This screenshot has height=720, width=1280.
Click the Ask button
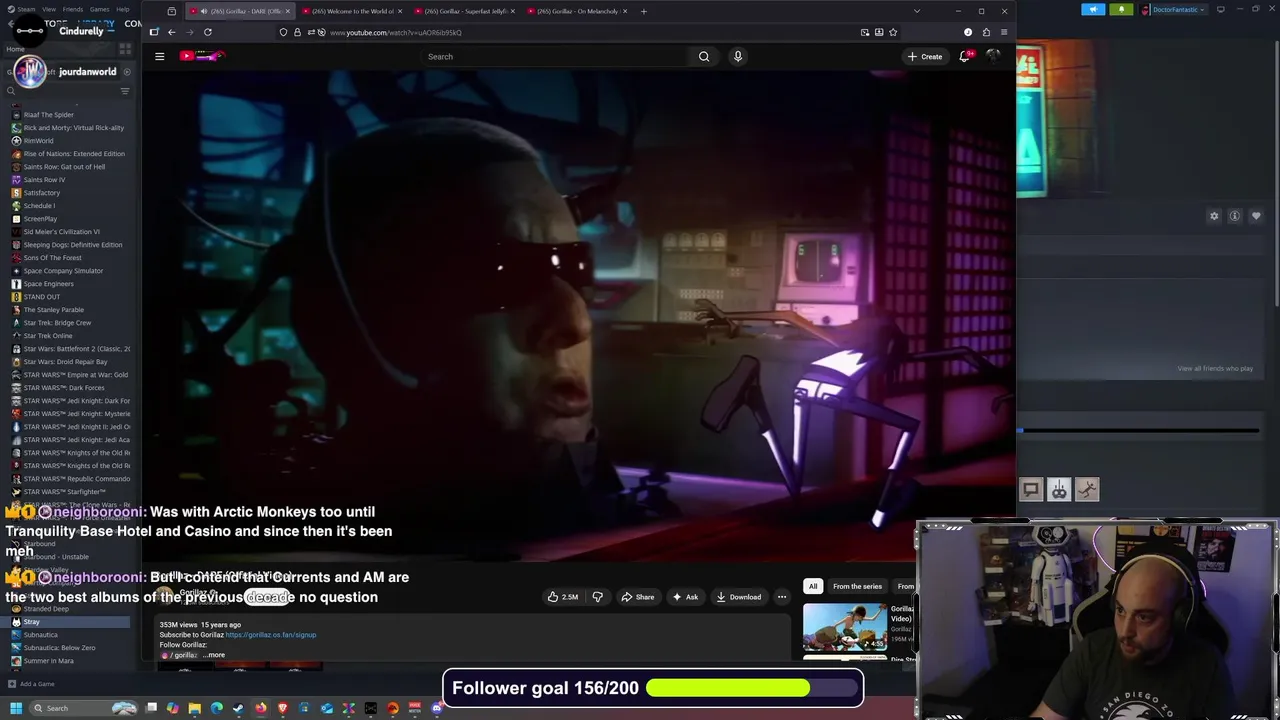click(x=685, y=597)
